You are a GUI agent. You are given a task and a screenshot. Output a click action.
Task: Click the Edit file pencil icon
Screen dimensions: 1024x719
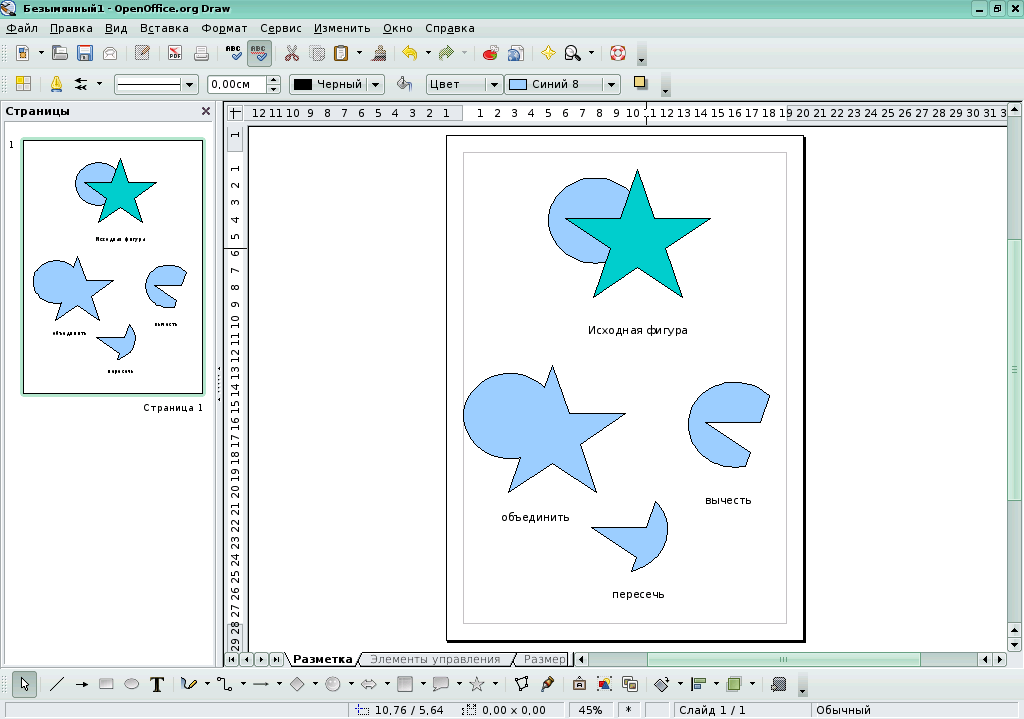(x=142, y=53)
